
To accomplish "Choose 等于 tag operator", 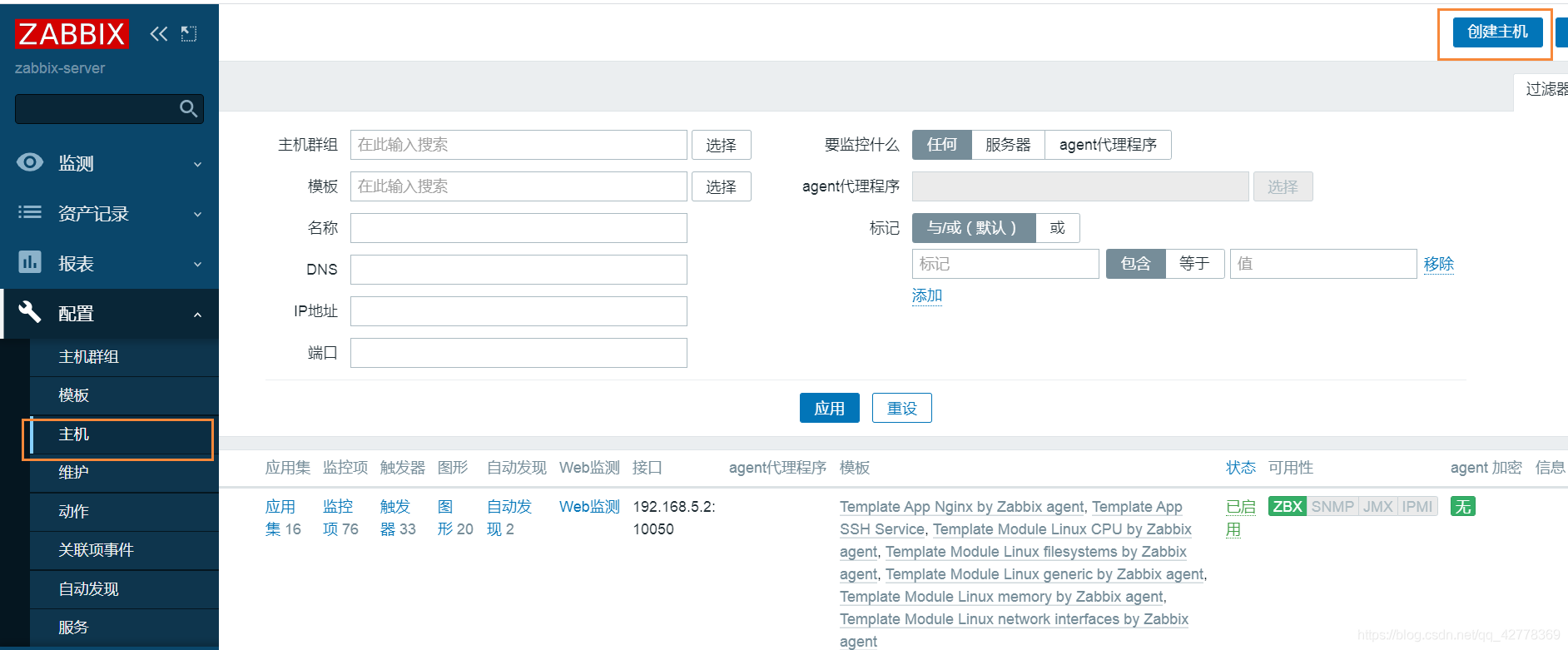I will tap(1194, 264).
